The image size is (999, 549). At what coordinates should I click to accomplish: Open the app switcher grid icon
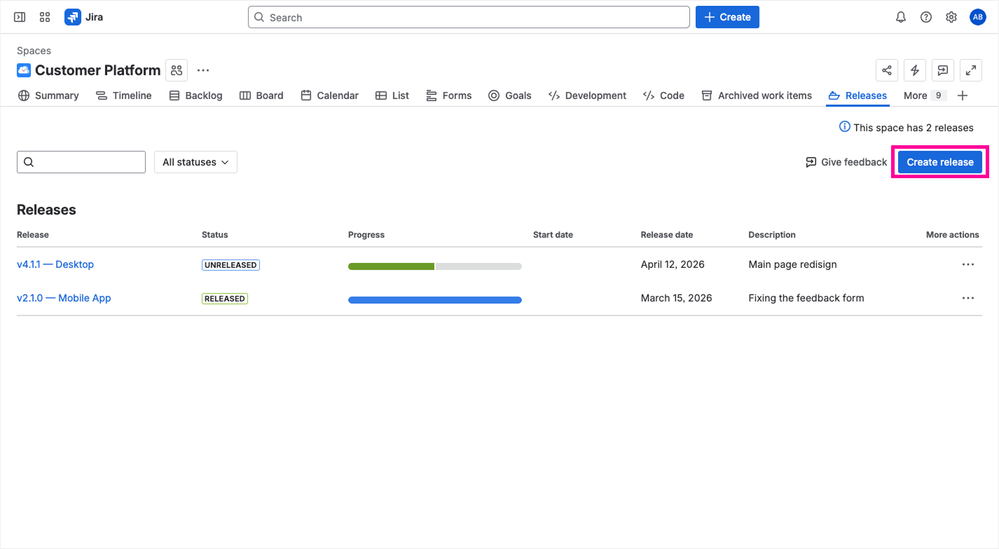click(x=45, y=17)
